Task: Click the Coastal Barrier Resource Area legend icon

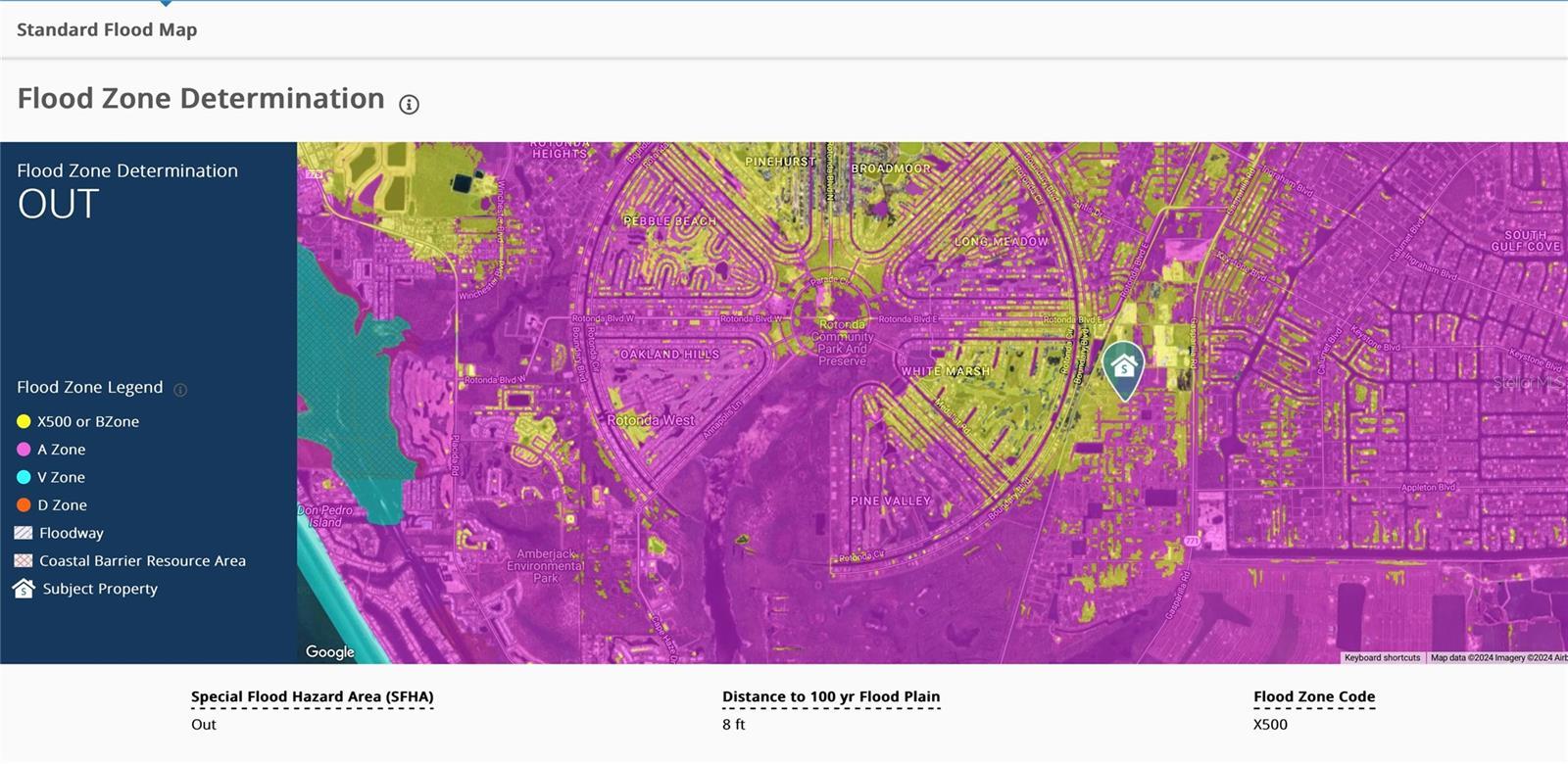Action: coord(24,561)
